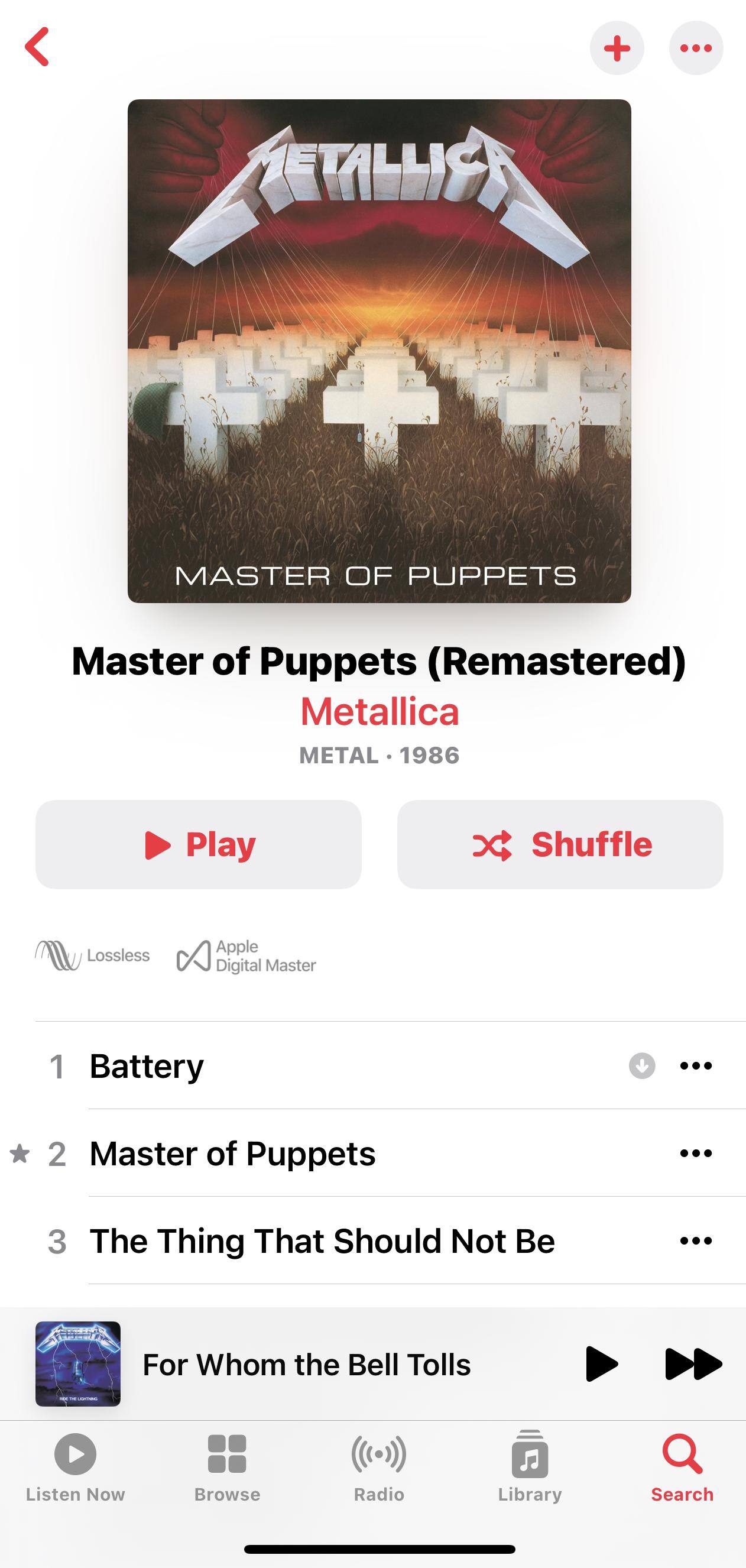Play the album
Viewport: 746px width, 1568px height.
coord(199,844)
